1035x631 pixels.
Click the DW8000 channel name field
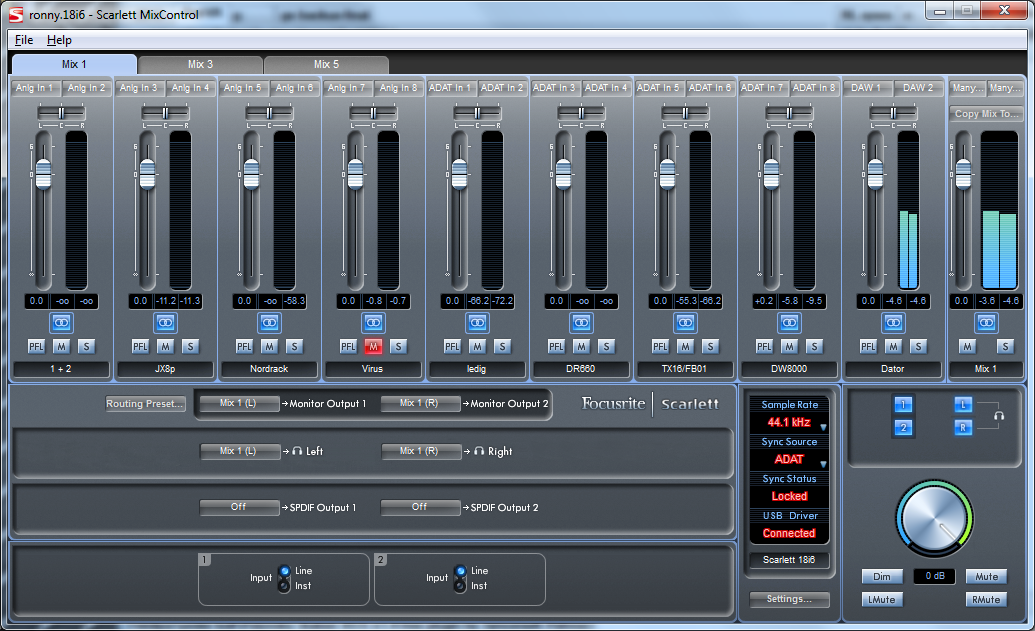click(789, 369)
